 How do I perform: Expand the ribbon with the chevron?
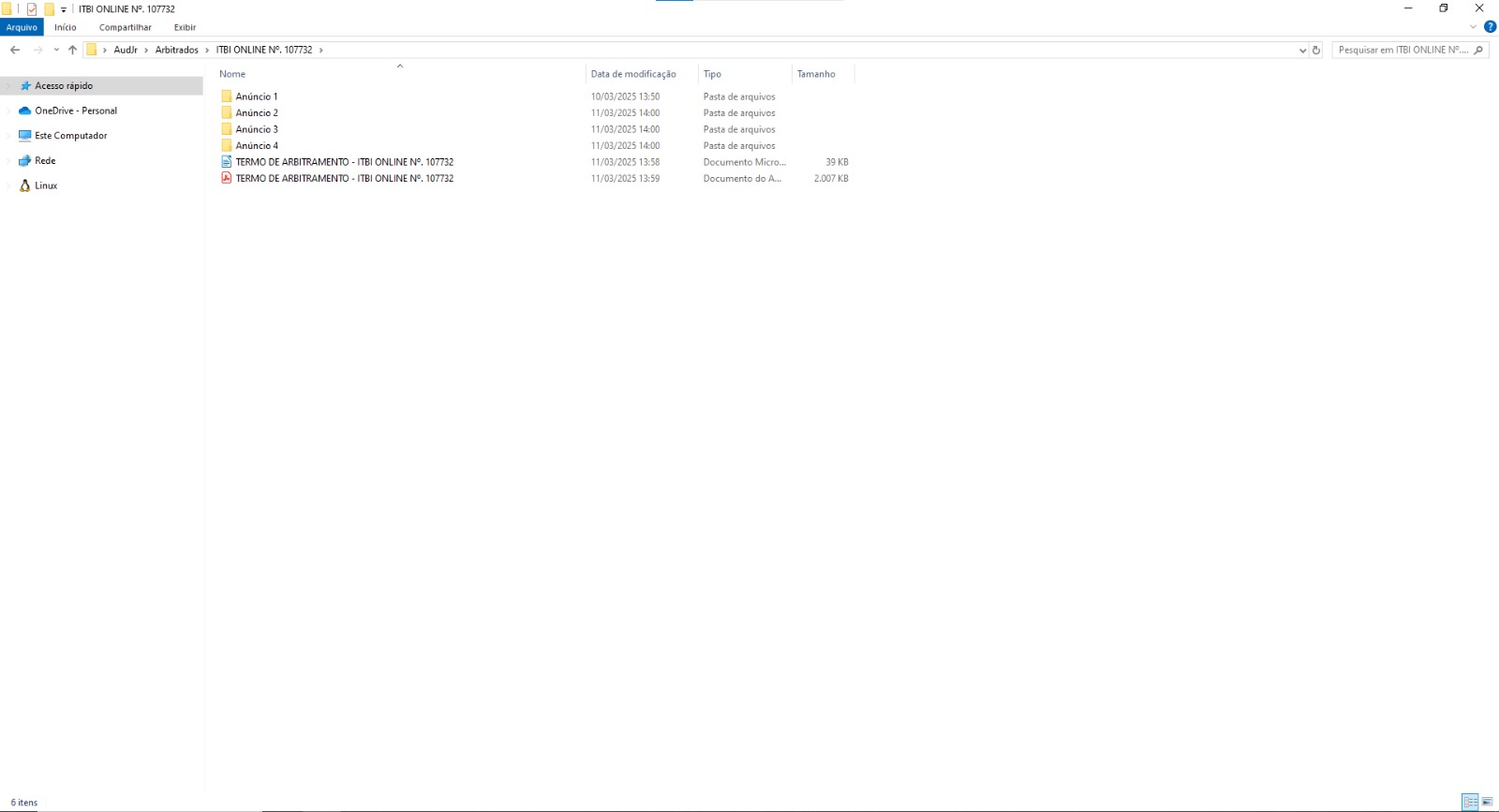(1473, 27)
